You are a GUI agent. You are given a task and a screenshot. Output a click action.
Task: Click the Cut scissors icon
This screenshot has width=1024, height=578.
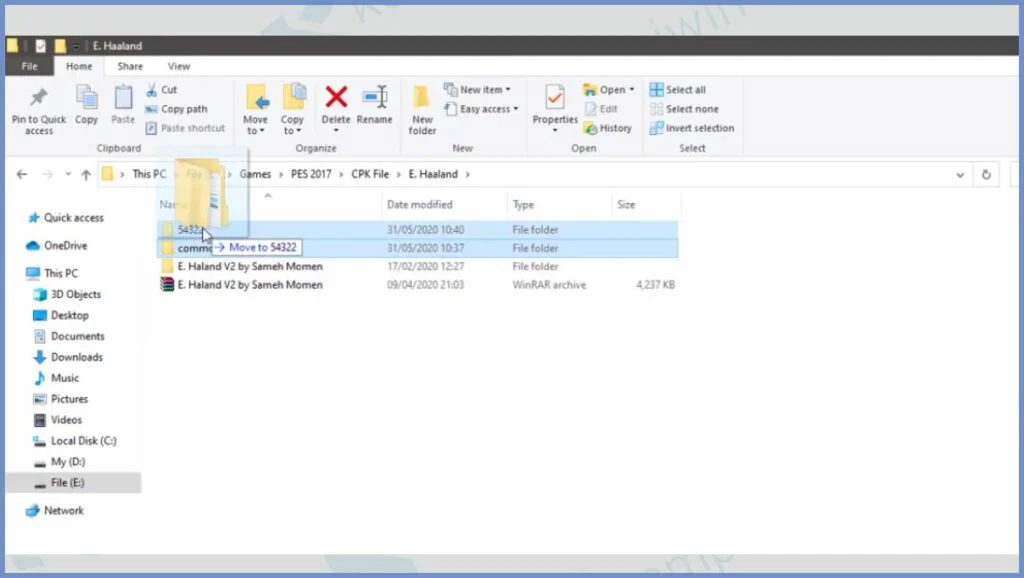pyautogui.click(x=152, y=90)
